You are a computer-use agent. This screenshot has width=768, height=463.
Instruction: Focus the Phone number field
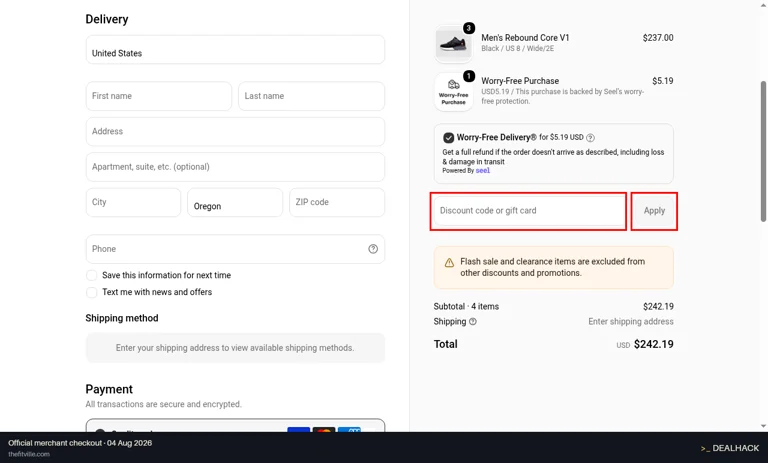click(235, 249)
